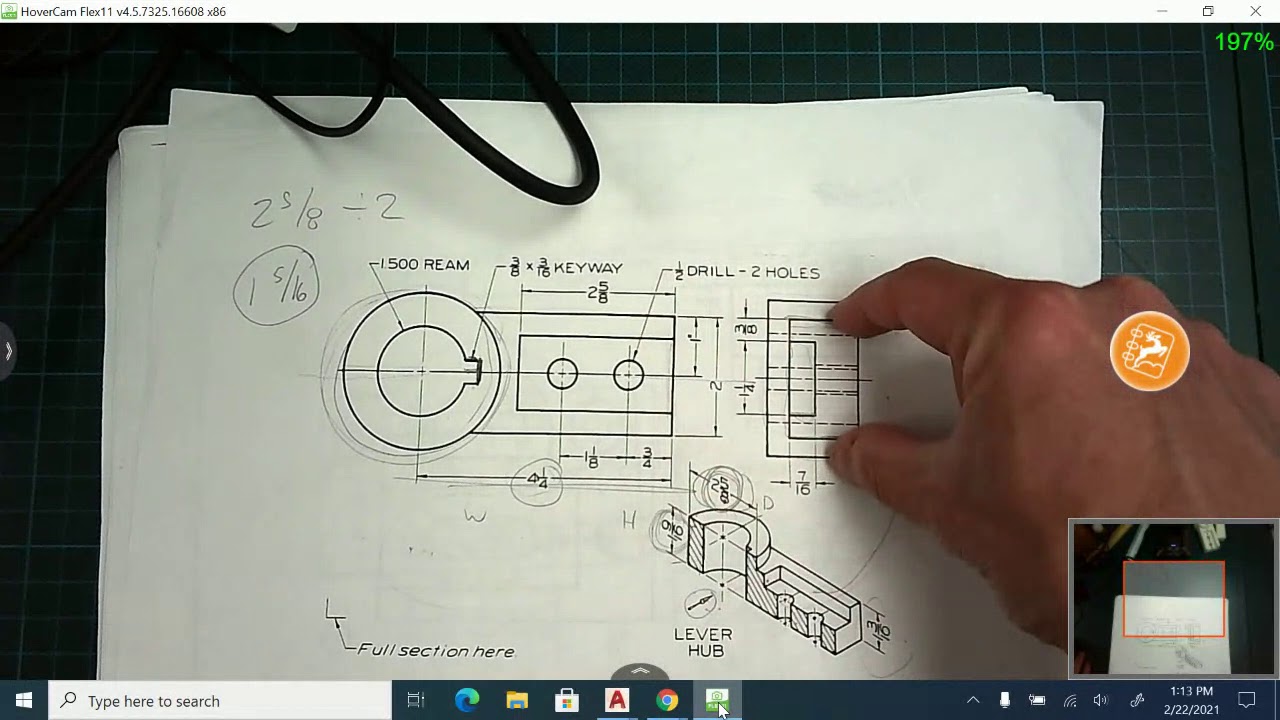
Task: Expand the bottom toolbar chevron handle
Action: coord(640,671)
